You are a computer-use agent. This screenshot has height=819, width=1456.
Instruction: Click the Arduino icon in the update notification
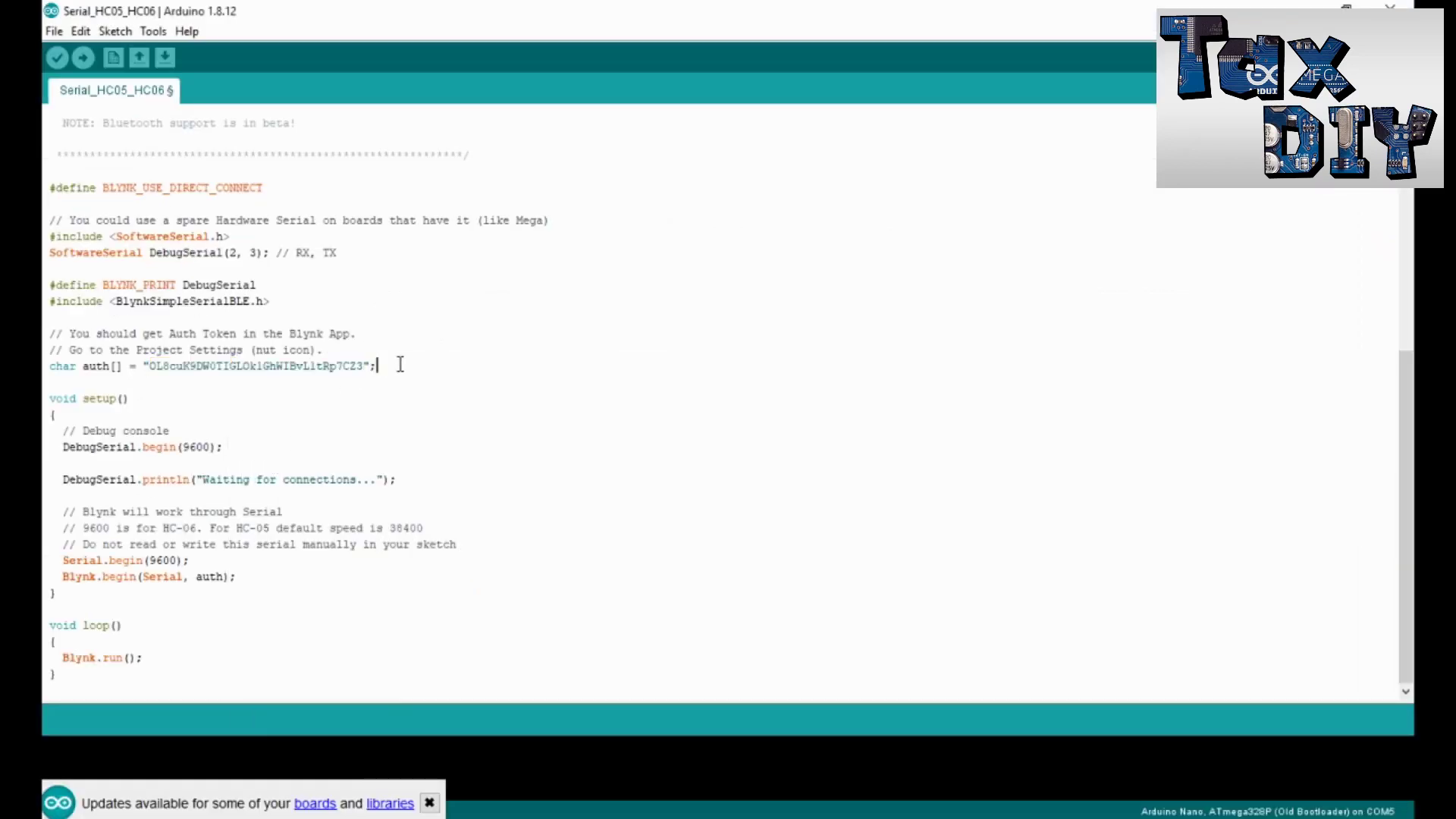[59, 803]
